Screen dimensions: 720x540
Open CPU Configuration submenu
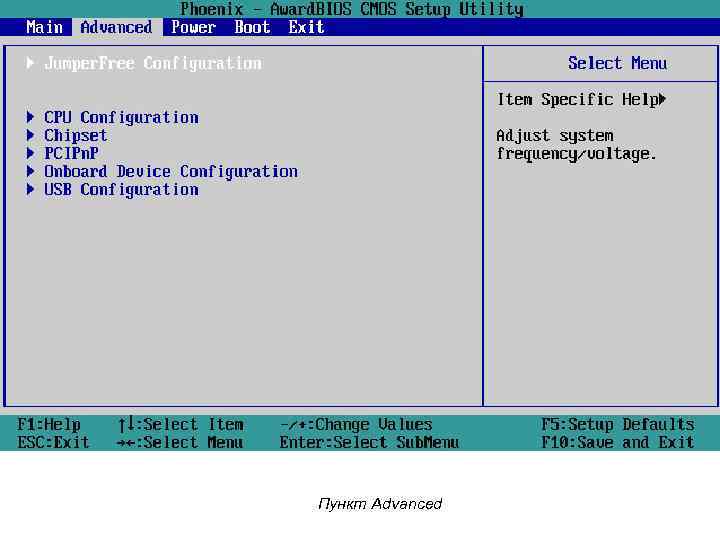click(x=121, y=118)
